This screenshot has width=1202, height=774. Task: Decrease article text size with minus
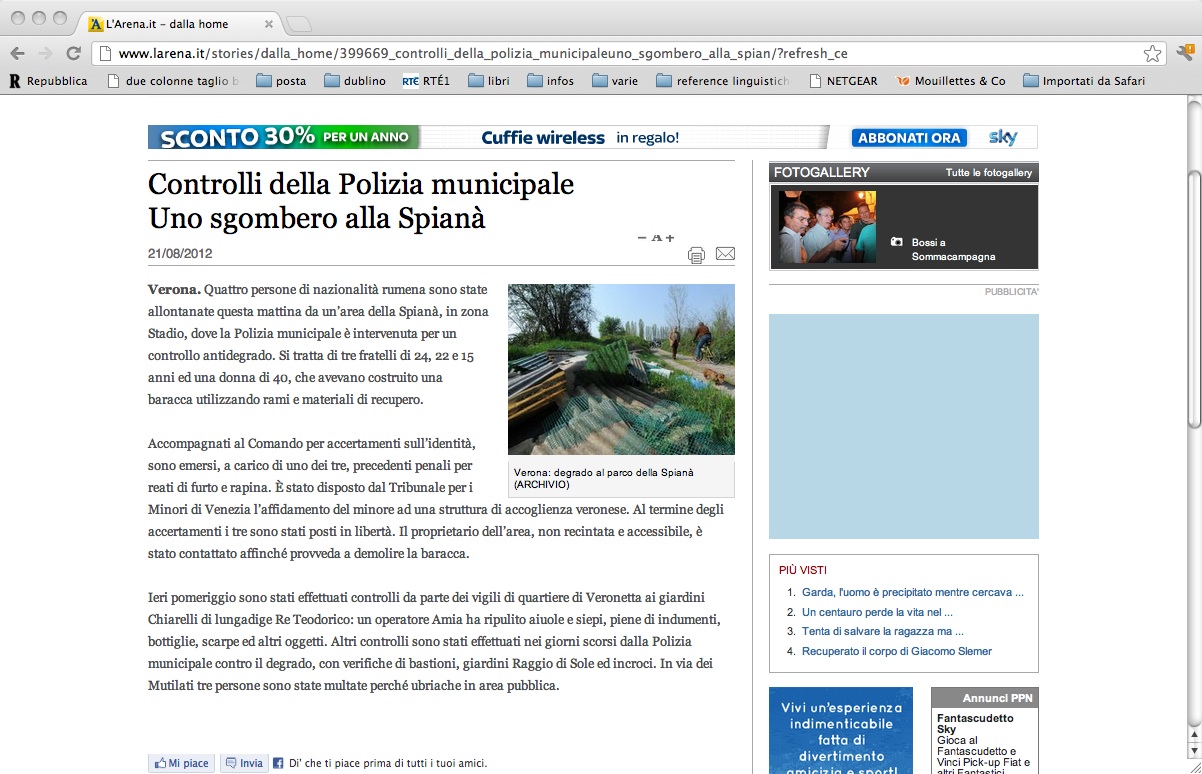[x=642, y=238]
